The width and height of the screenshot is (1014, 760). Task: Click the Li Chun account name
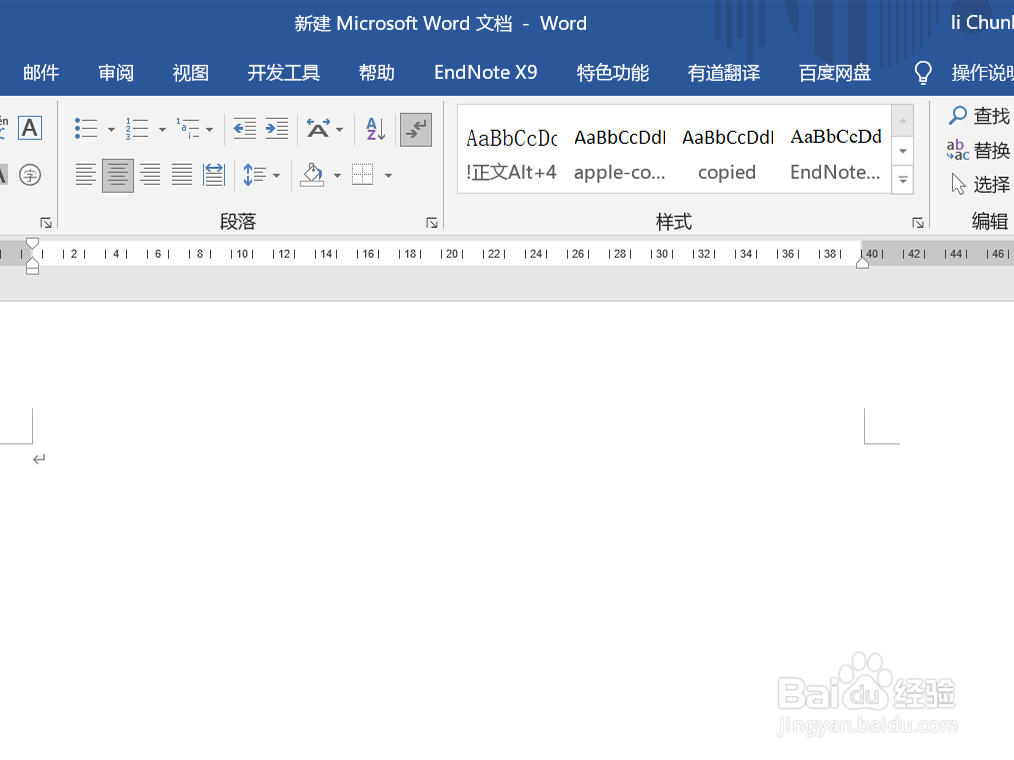click(x=981, y=23)
